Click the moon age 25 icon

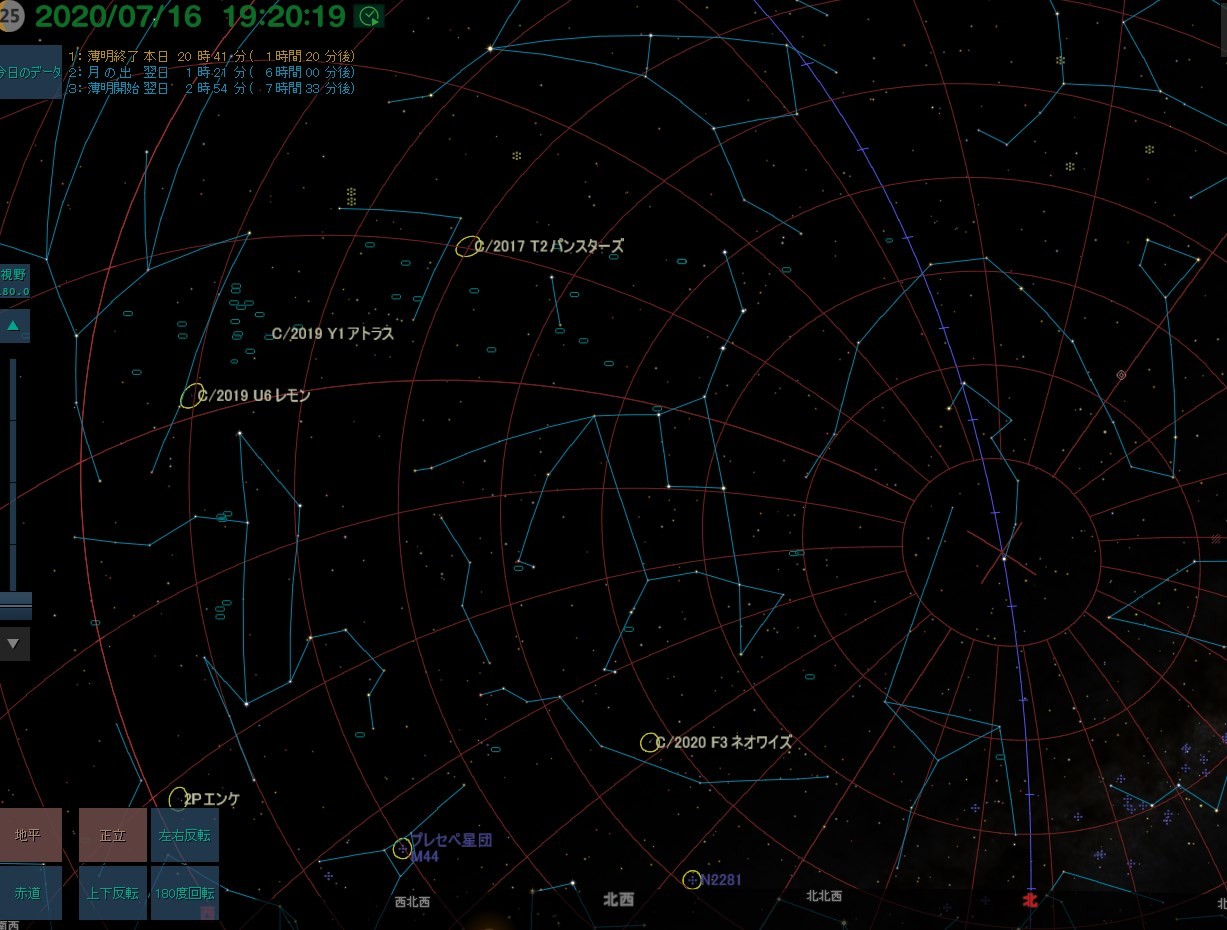(10, 16)
